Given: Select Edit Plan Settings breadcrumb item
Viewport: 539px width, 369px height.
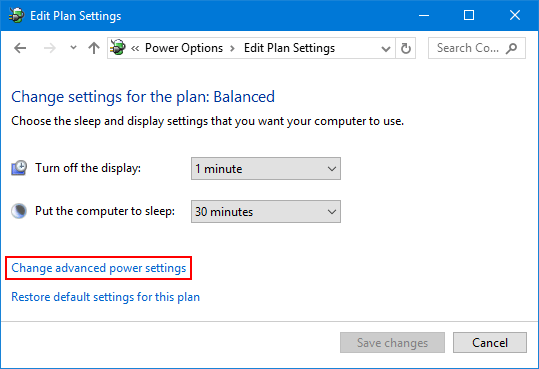Looking at the screenshot, I should [x=289, y=48].
